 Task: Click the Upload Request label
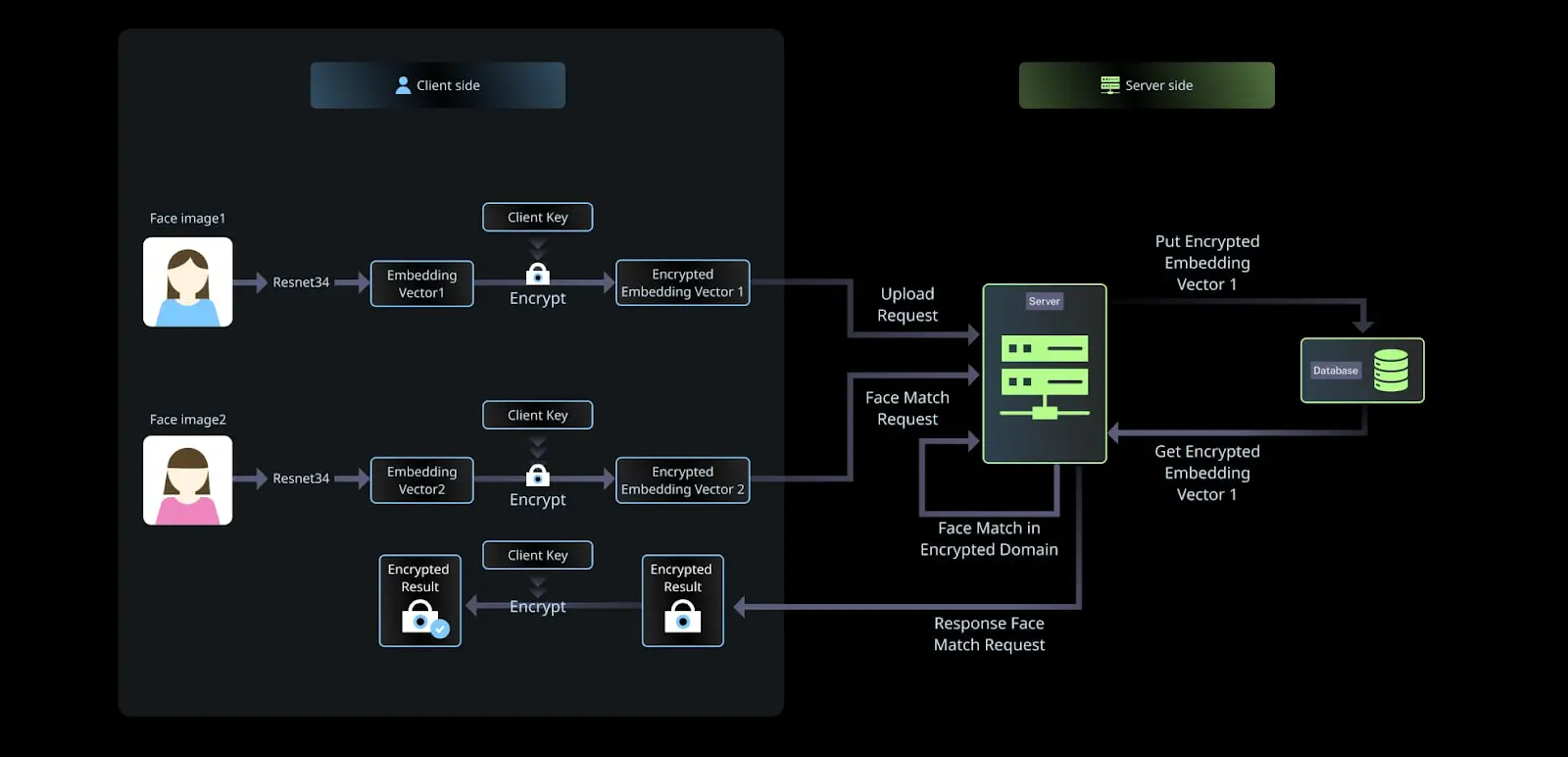[907, 305]
